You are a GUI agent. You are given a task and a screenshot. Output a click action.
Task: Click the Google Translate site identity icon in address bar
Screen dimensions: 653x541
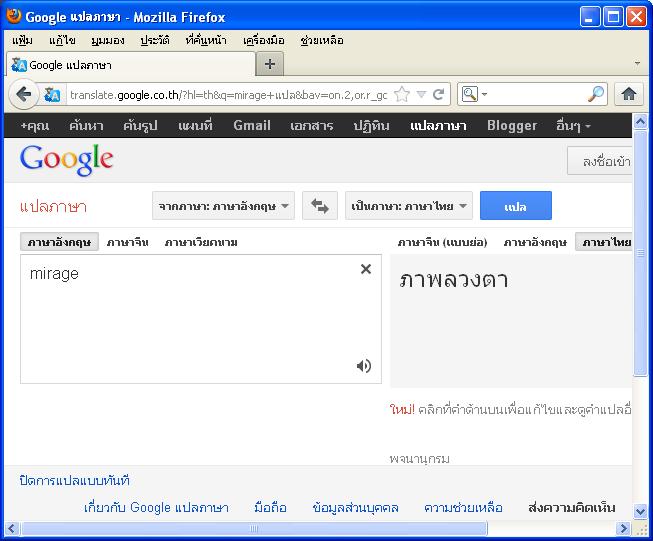point(52,95)
